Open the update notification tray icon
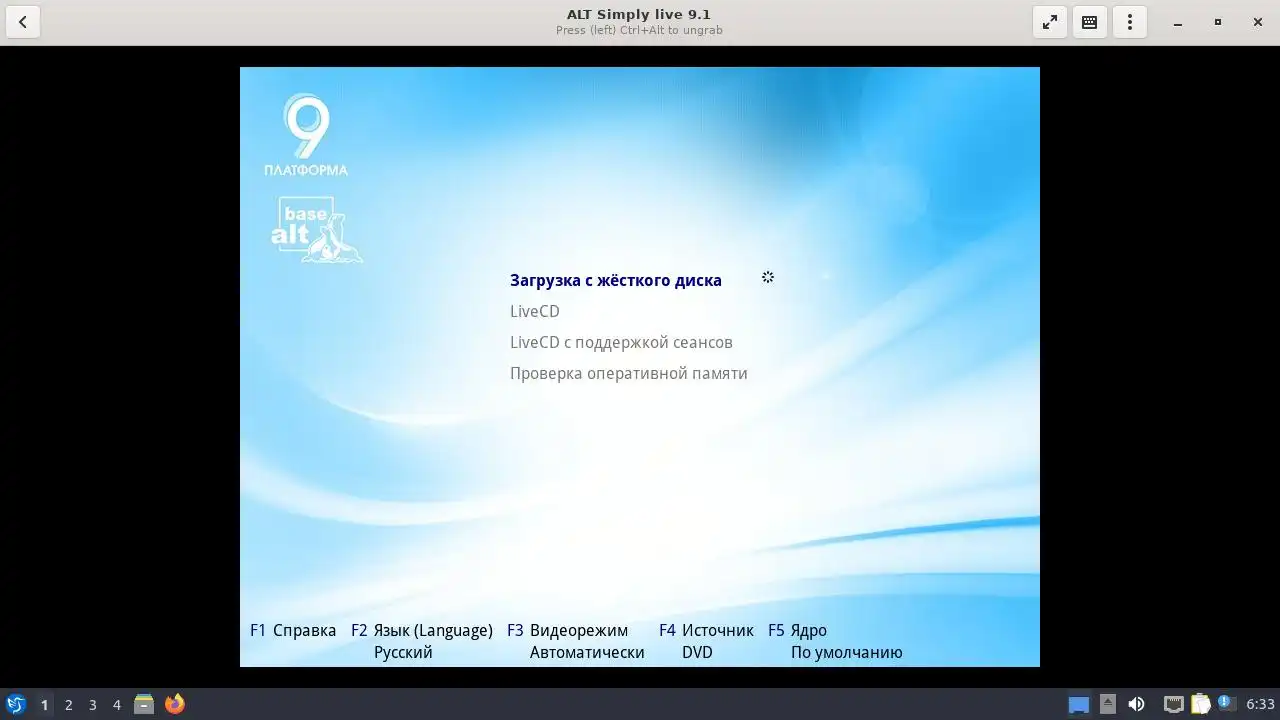The height and width of the screenshot is (720, 1280). tap(1226, 704)
